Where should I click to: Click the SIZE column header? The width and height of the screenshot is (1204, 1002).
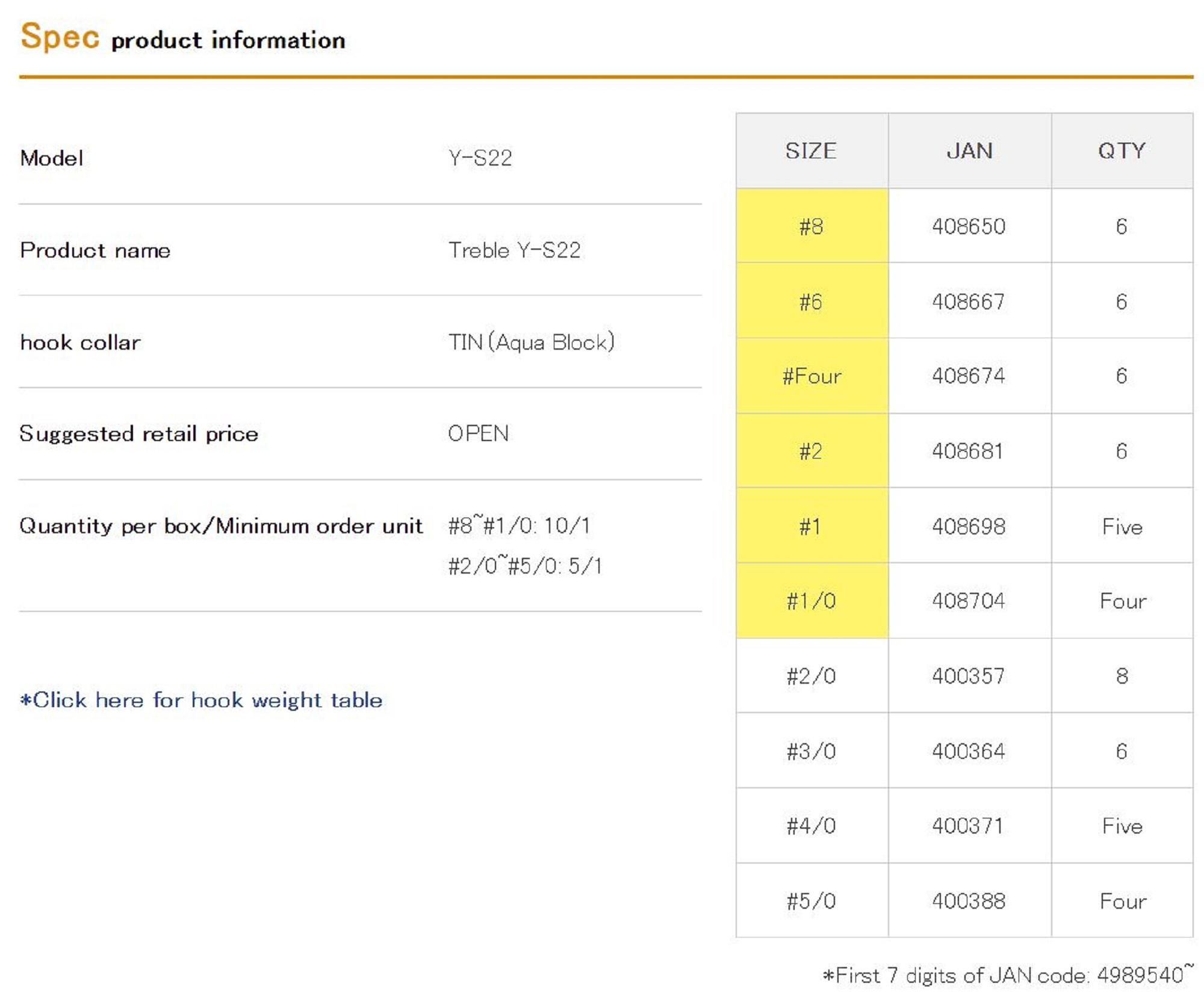[811, 150]
